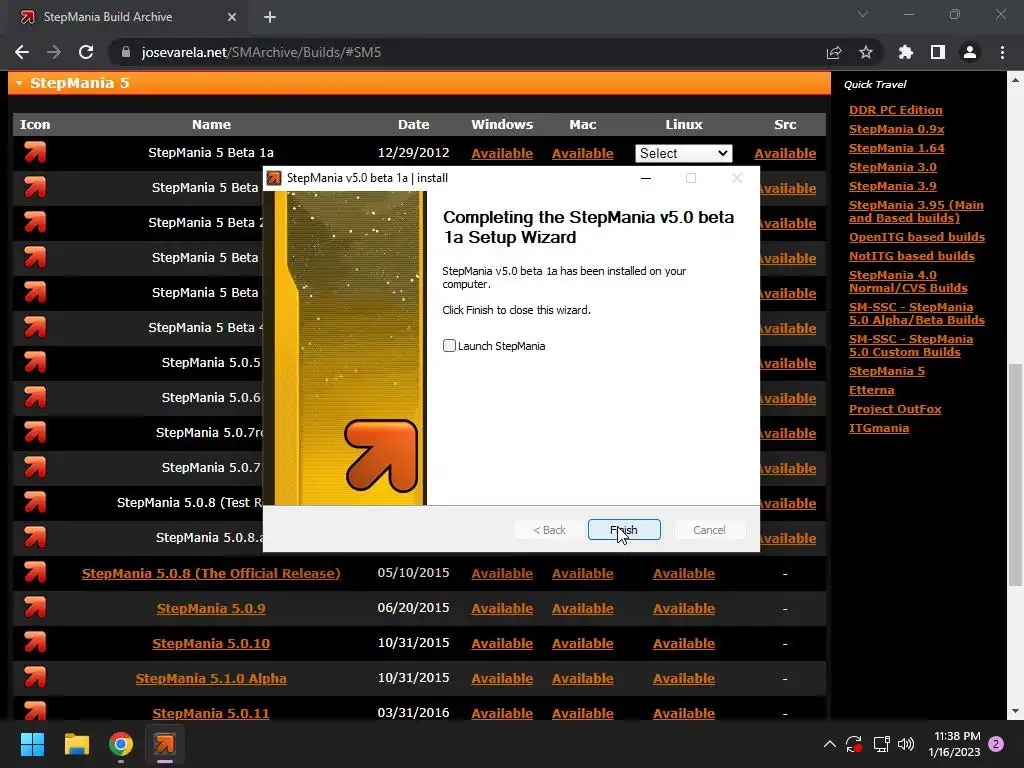Go to OpenITG based builds

coord(917,237)
